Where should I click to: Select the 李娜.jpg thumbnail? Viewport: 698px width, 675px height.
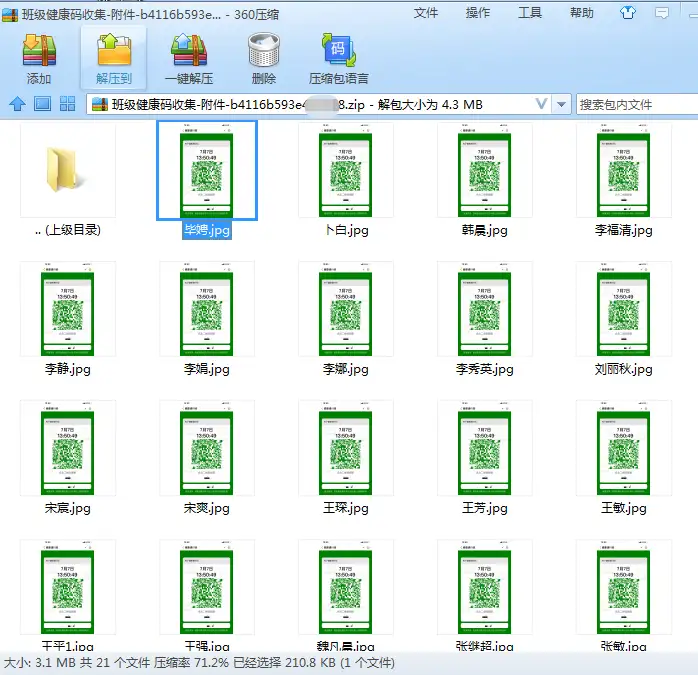[x=345, y=309]
